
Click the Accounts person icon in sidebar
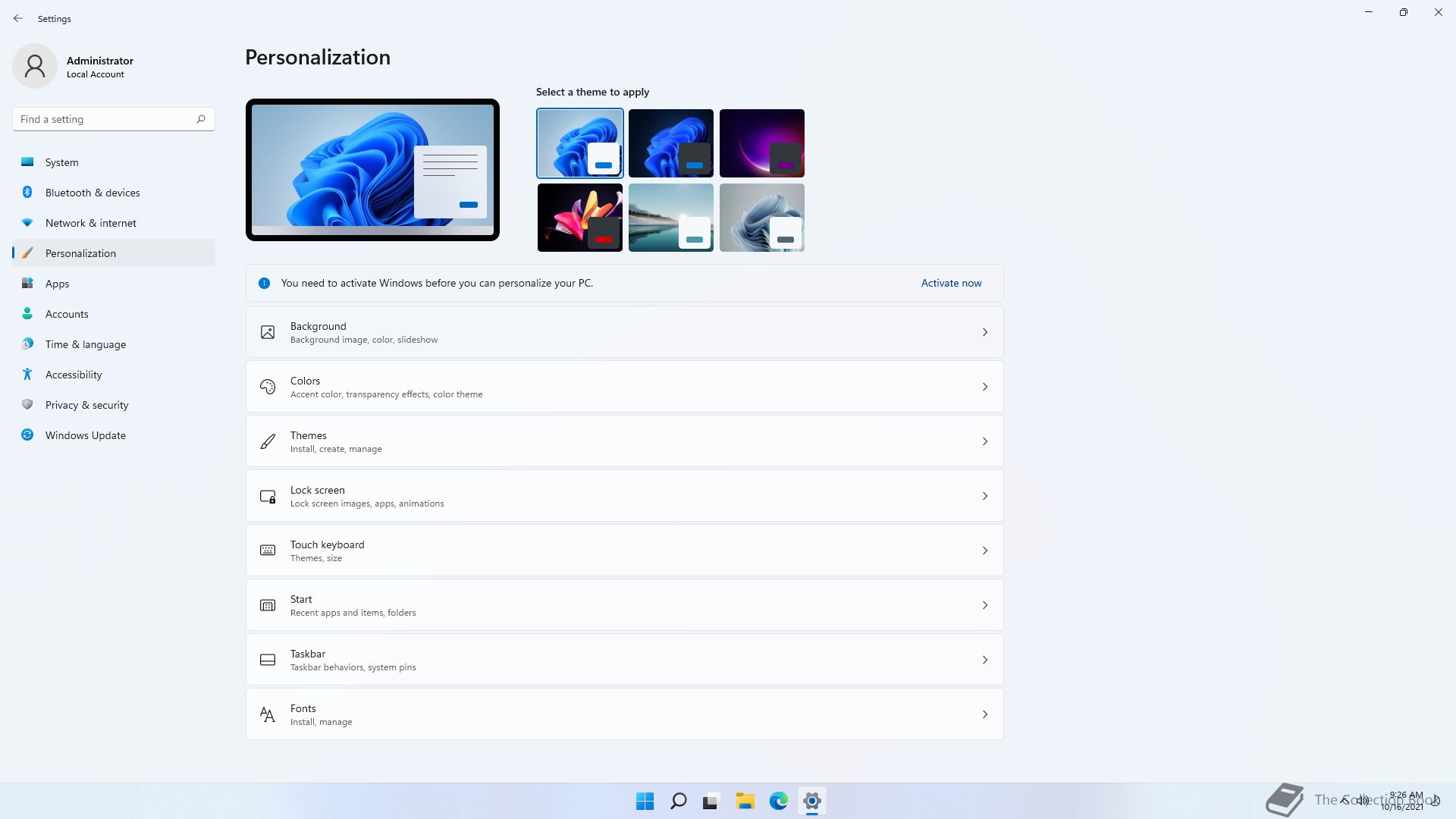pyautogui.click(x=27, y=313)
